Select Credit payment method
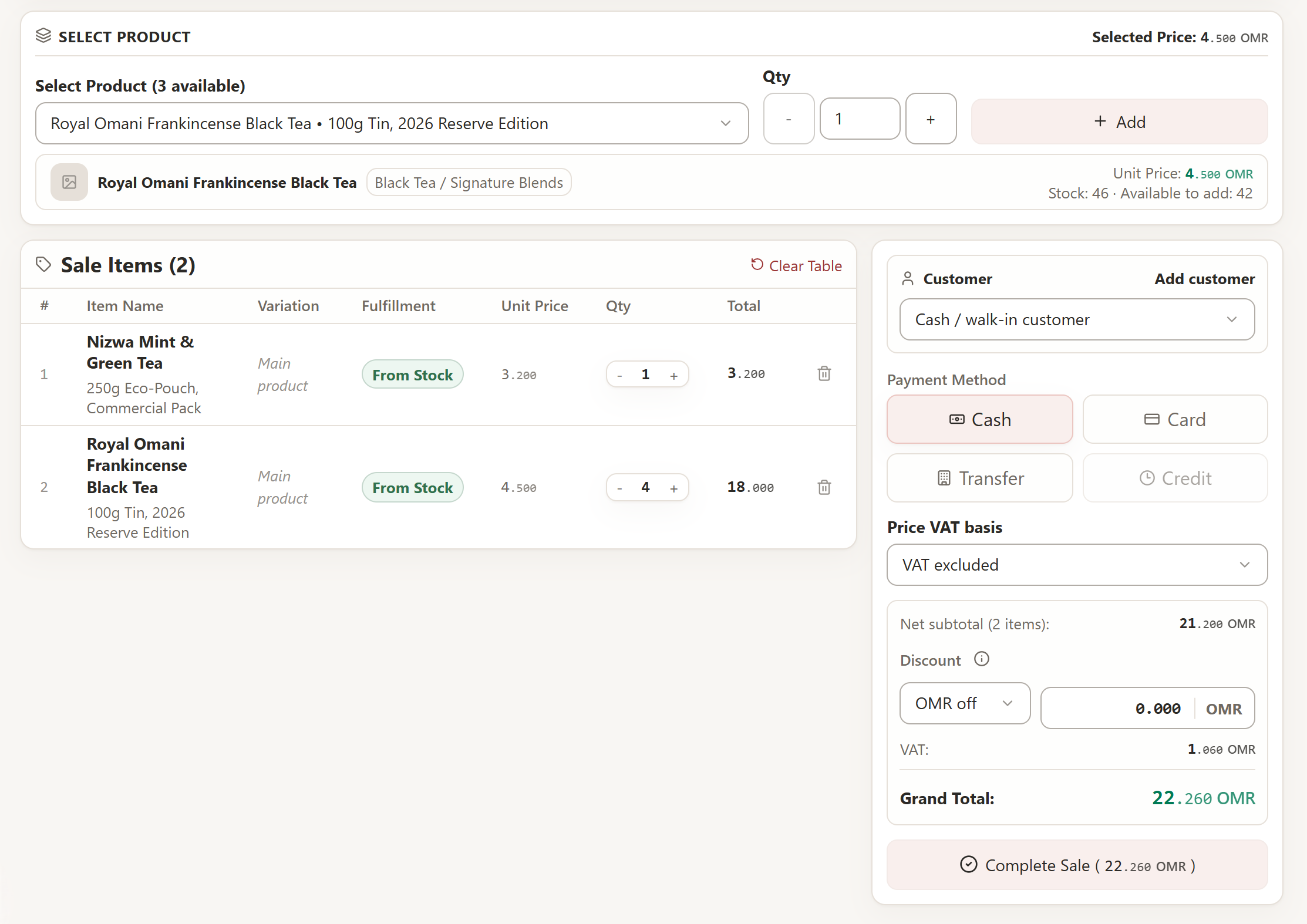The height and width of the screenshot is (924, 1307). tap(1175, 478)
